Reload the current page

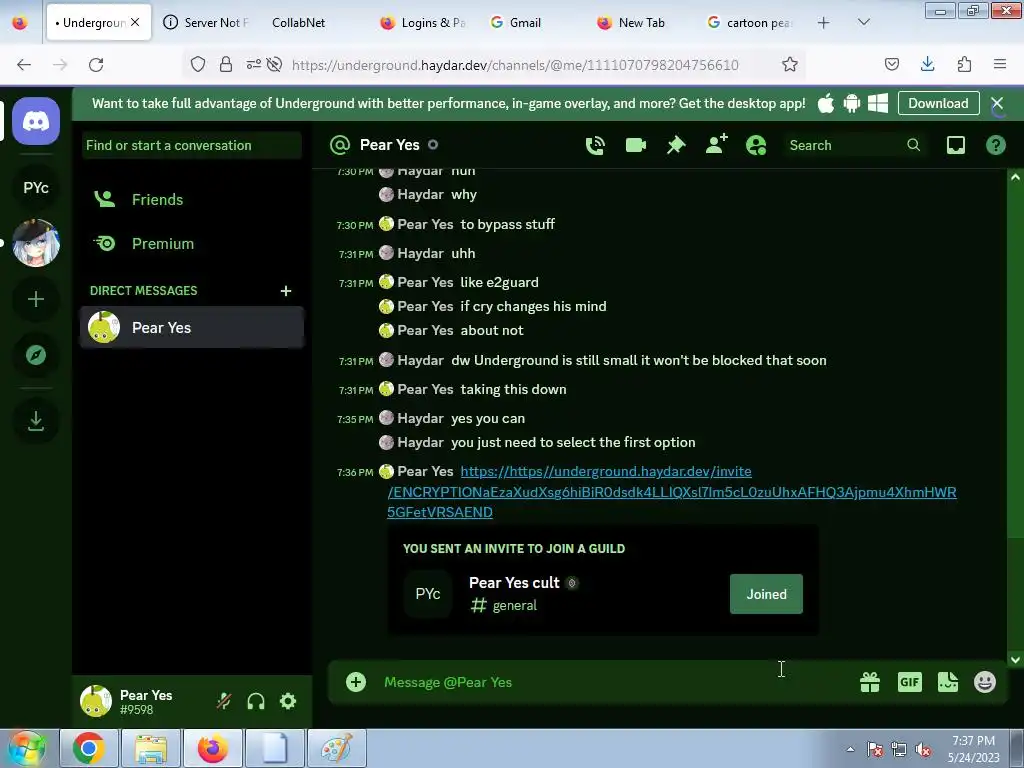96,65
